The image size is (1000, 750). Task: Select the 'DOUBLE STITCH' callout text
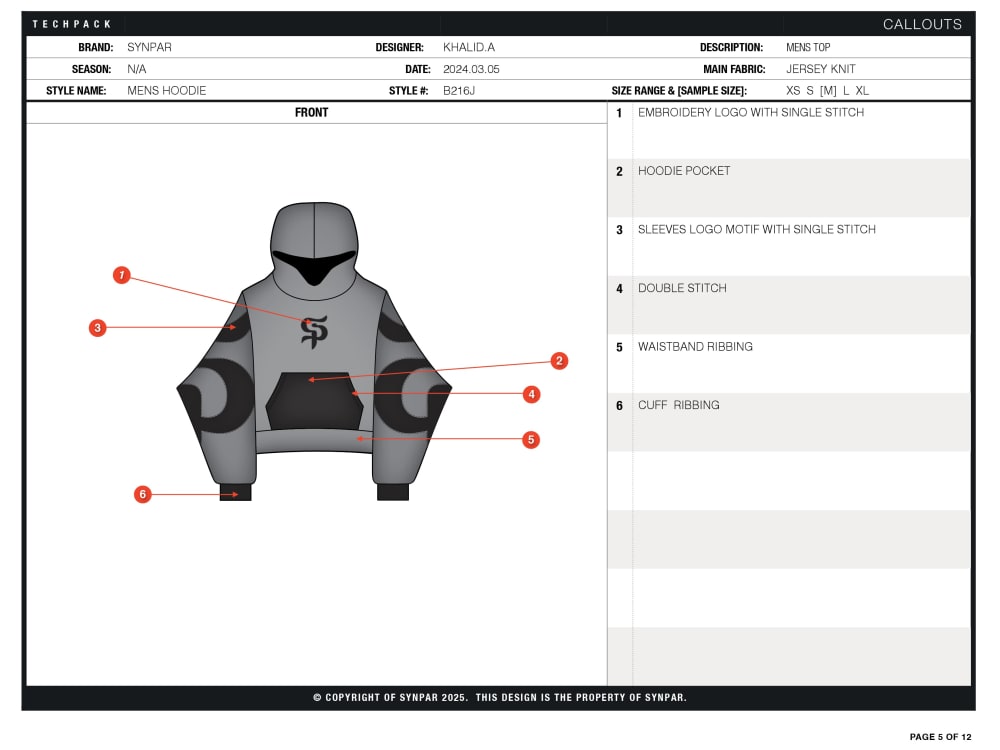(682, 288)
